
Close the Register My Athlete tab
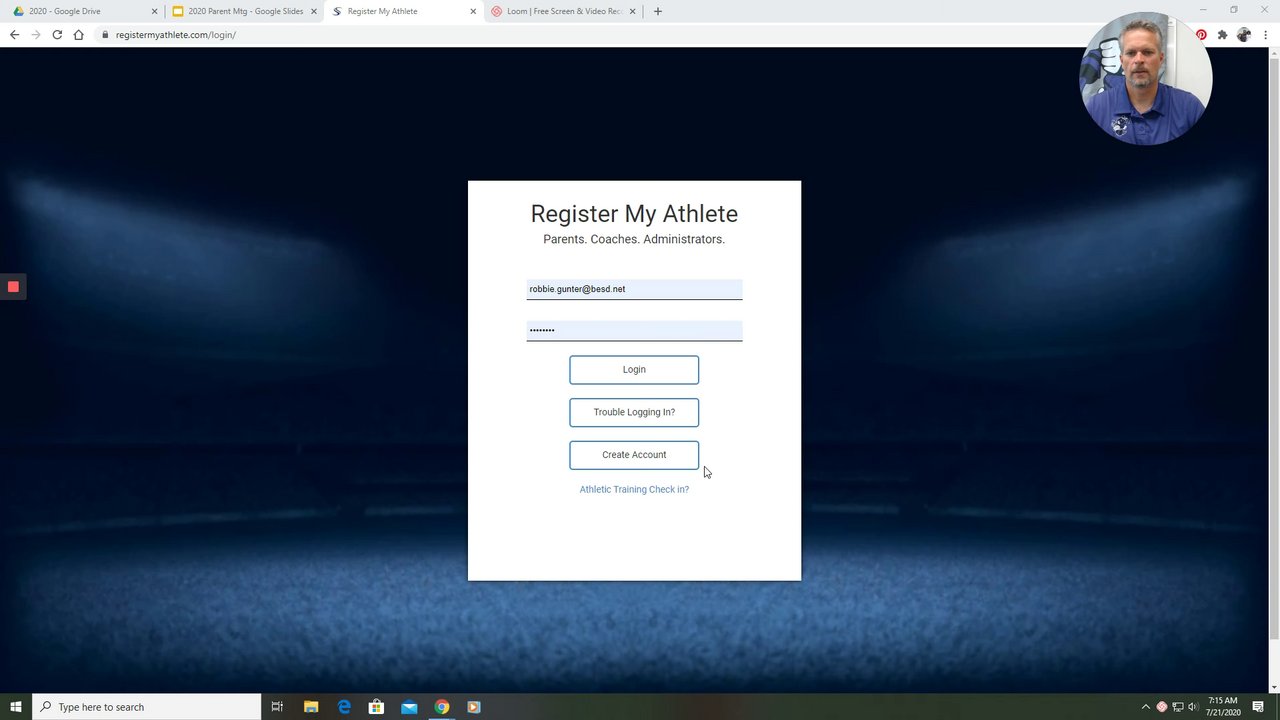click(x=473, y=11)
